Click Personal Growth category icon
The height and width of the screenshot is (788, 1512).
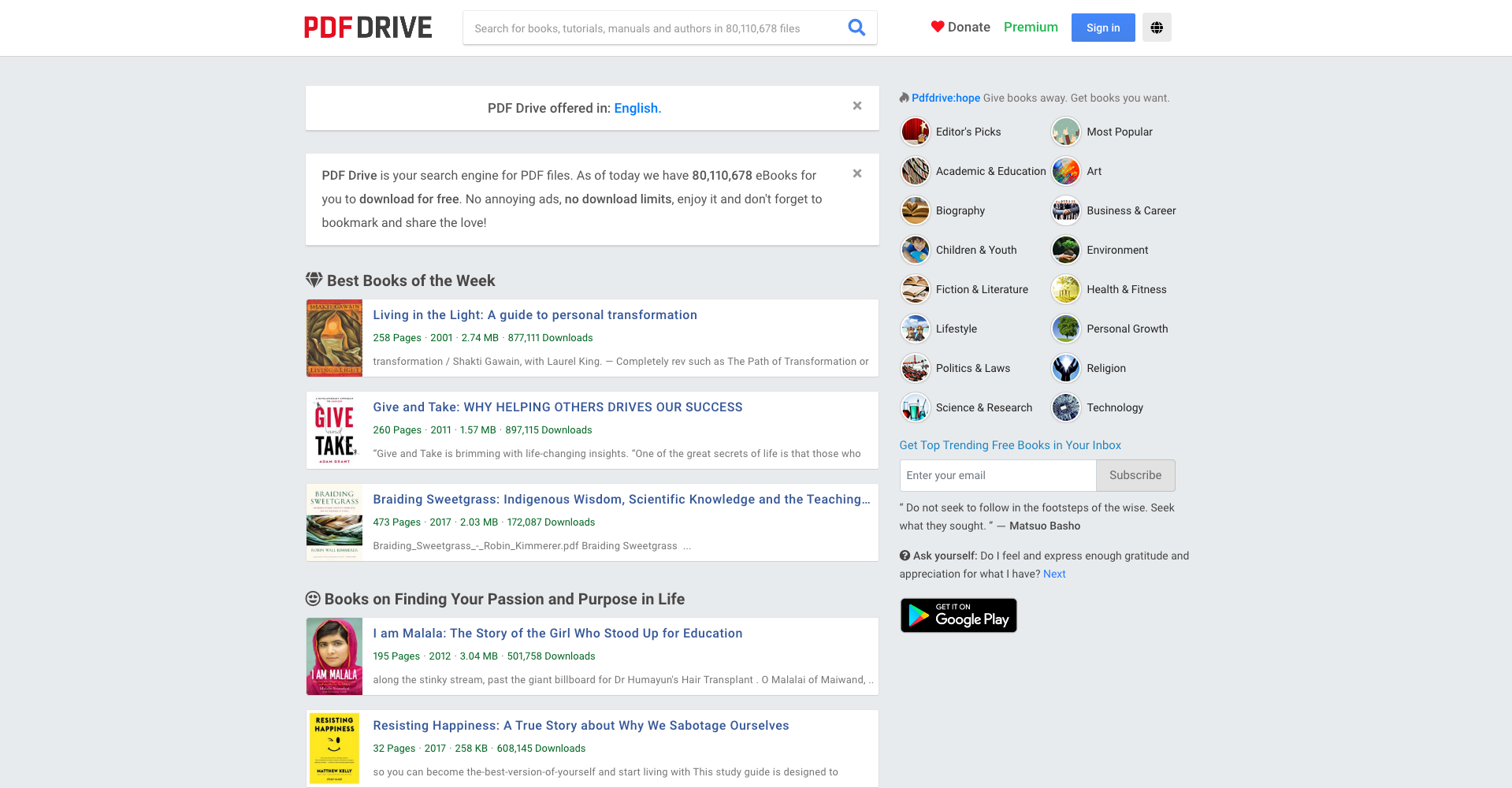click(1066, 329)
